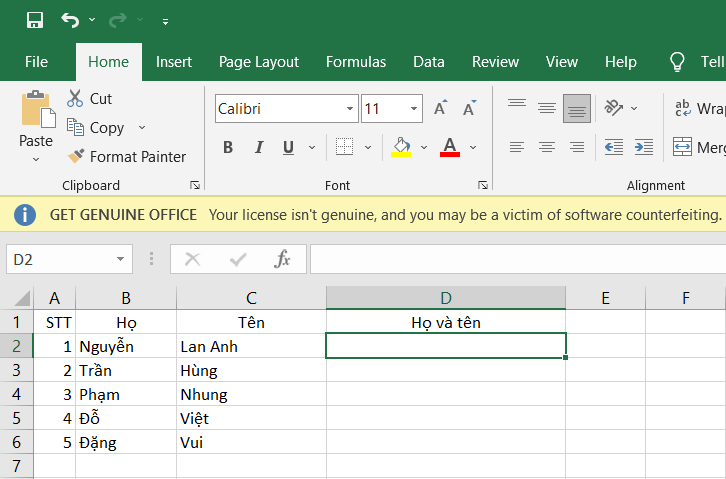Image resolution: width=726 pixels, height=479 pixels.
Task: Open the undo history dropdown
Action: click(x=92, y=20)
